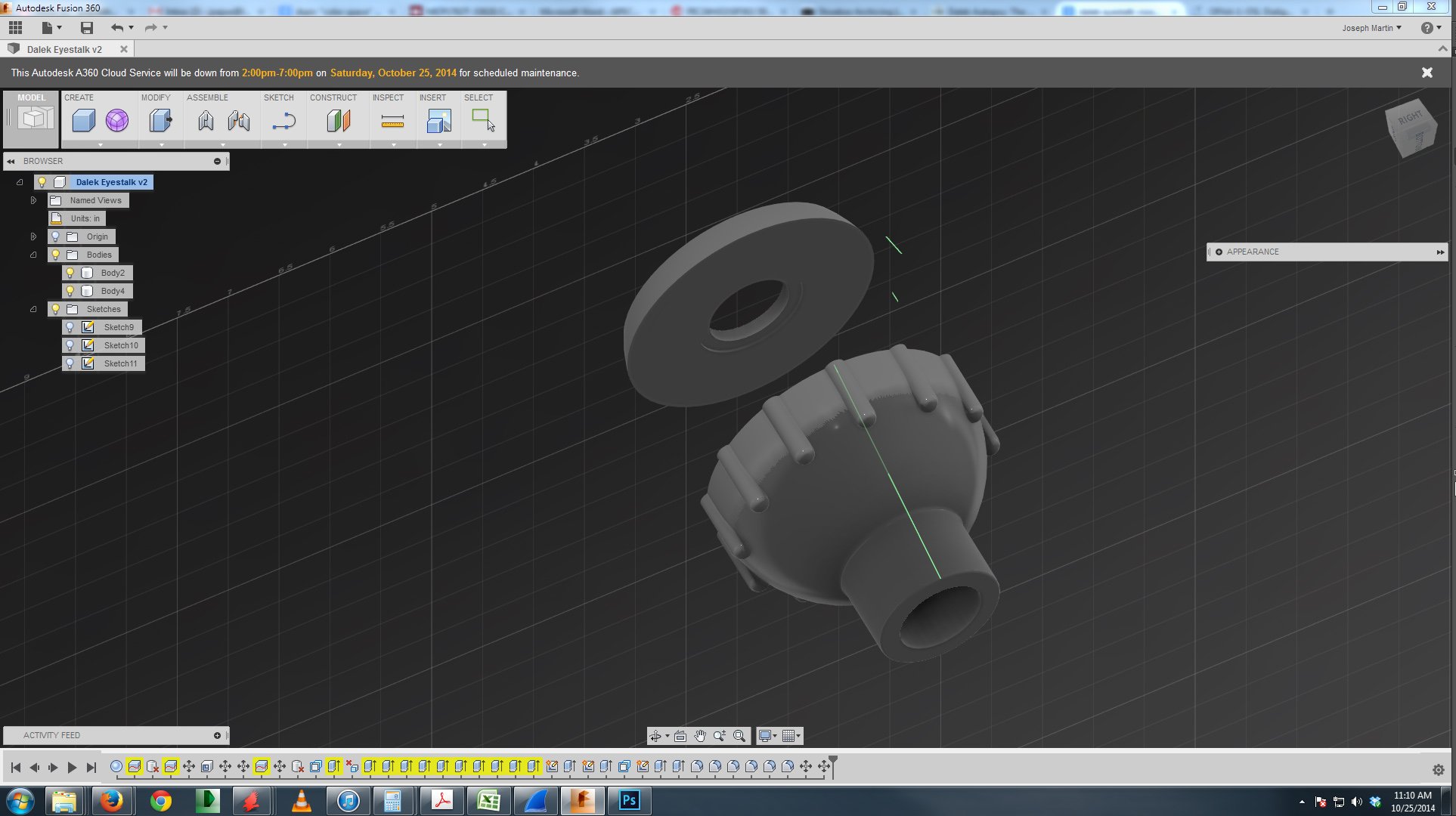Viewport: 1456px width, 816px height.
Task: Click the timeline end marker
Action: point(832,765)
